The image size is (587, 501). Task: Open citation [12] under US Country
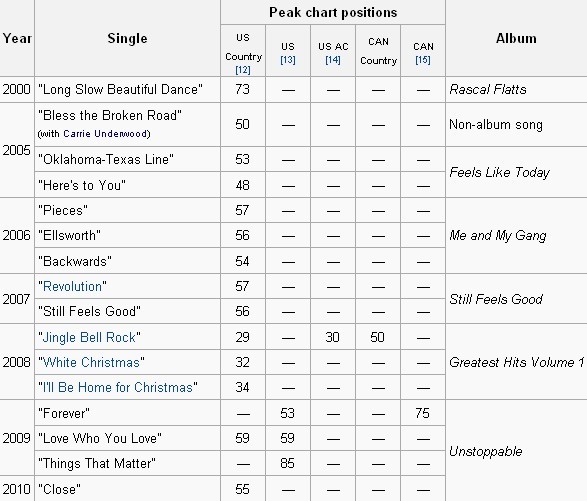coord(243,70)
